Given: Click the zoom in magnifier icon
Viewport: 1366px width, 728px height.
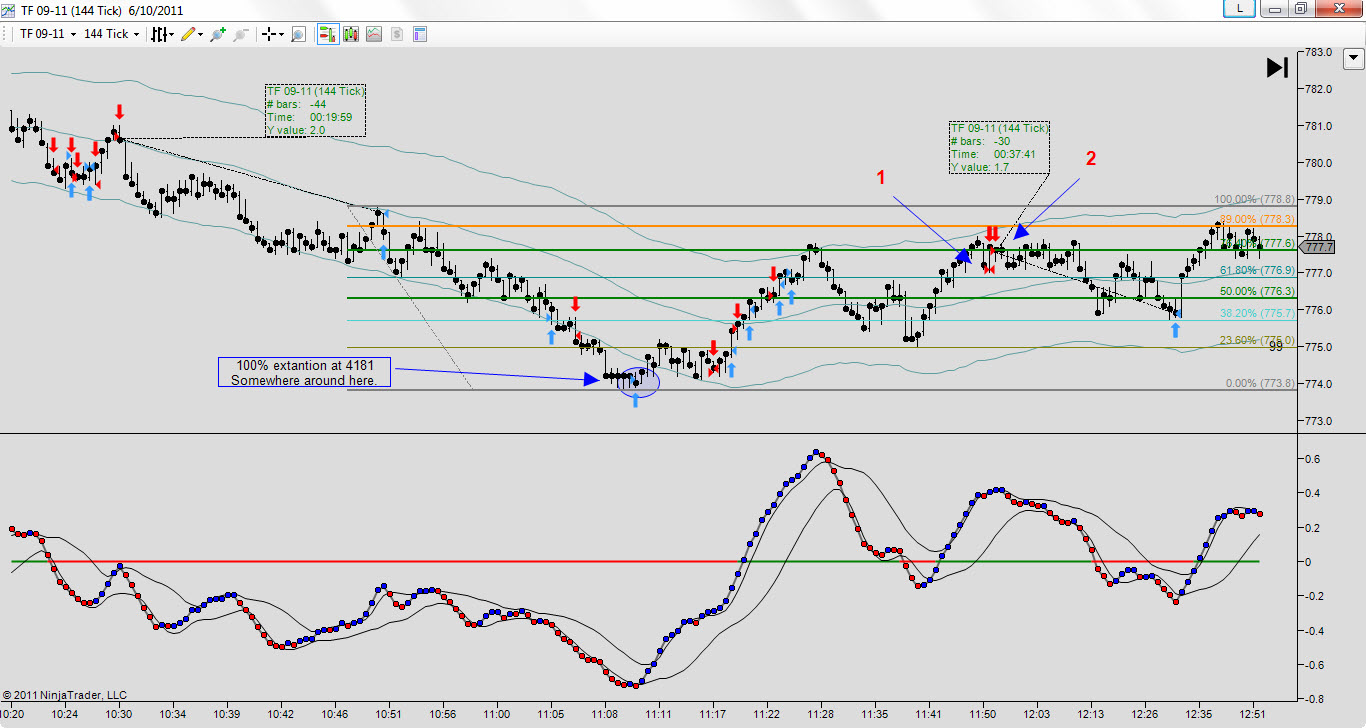Looking at the screenshot, I should 216,34.
